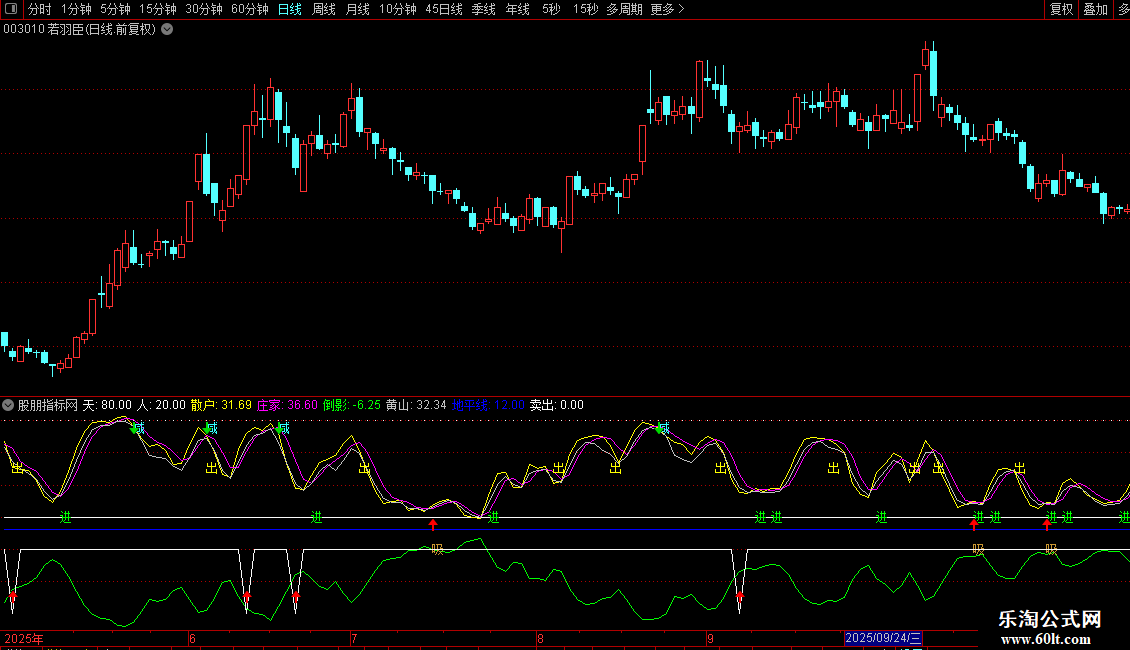The width and height of the screenshot is (1130, 650).
Task: Toggle the 日线 daily period
Action: (x=289, y=10)
